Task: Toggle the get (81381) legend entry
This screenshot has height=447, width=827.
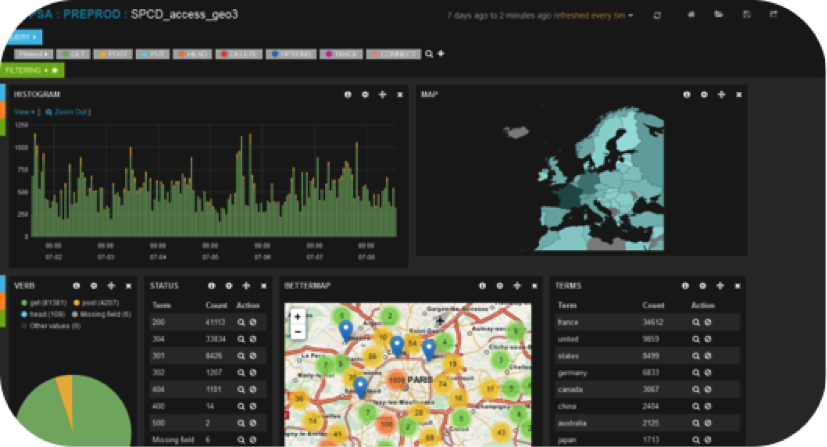Action: [x=44, y=303]
